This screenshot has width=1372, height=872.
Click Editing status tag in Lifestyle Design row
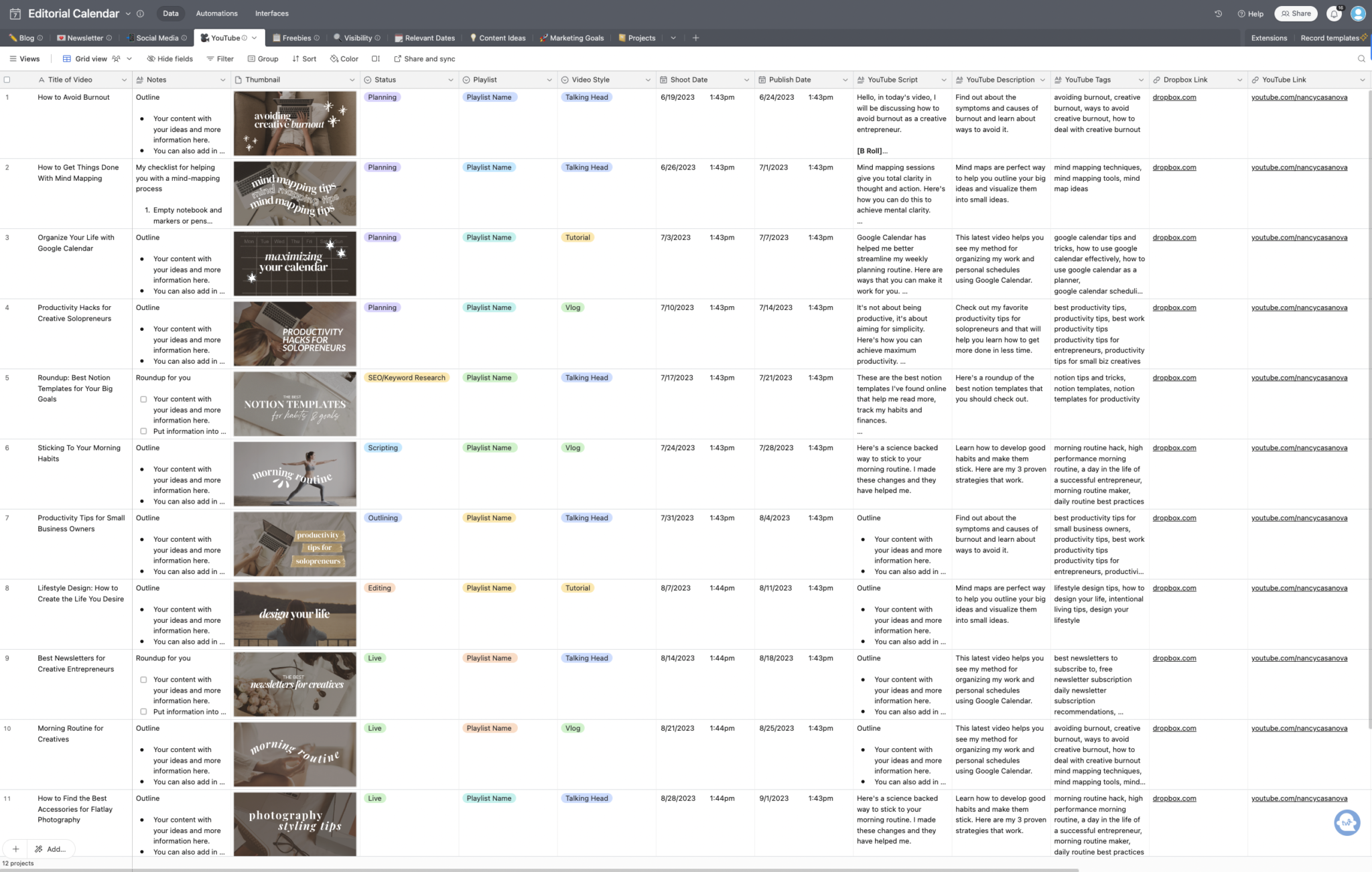[x=379, y=588]
